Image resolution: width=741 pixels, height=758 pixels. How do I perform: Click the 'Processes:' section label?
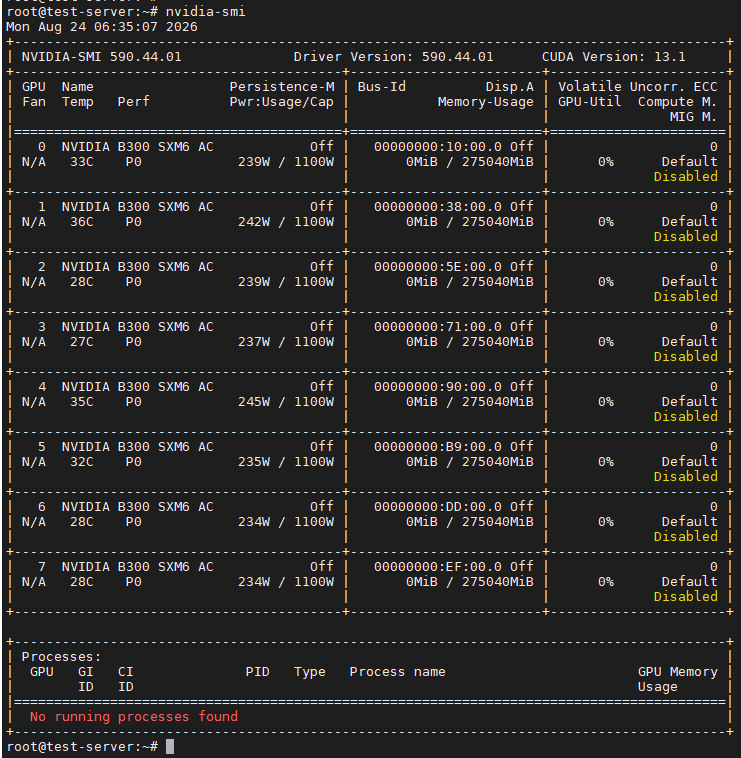61,656
